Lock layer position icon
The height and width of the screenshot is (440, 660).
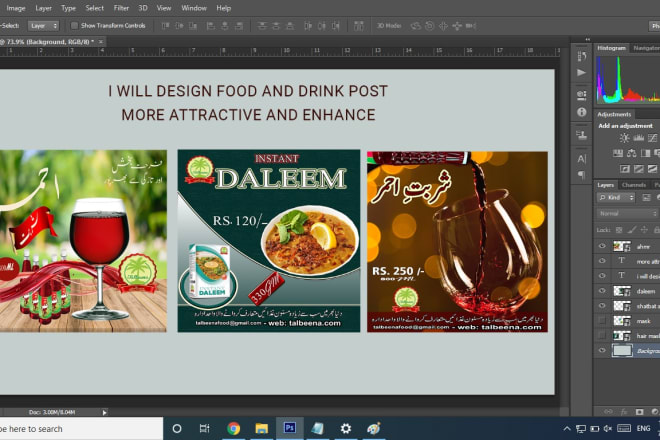(x=644, y=230)
